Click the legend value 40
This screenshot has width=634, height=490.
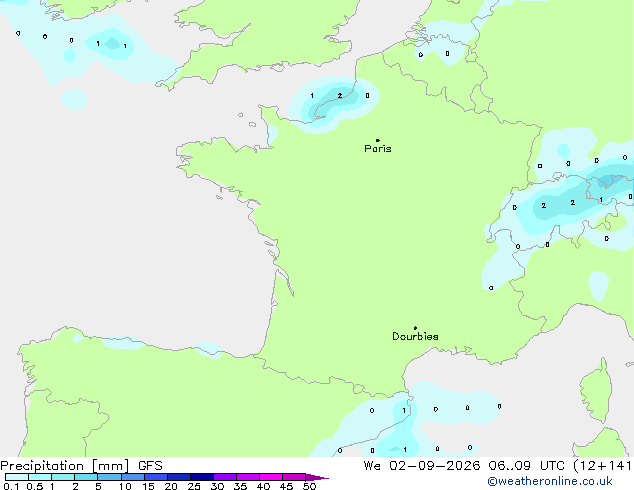(x=263, y=486)
